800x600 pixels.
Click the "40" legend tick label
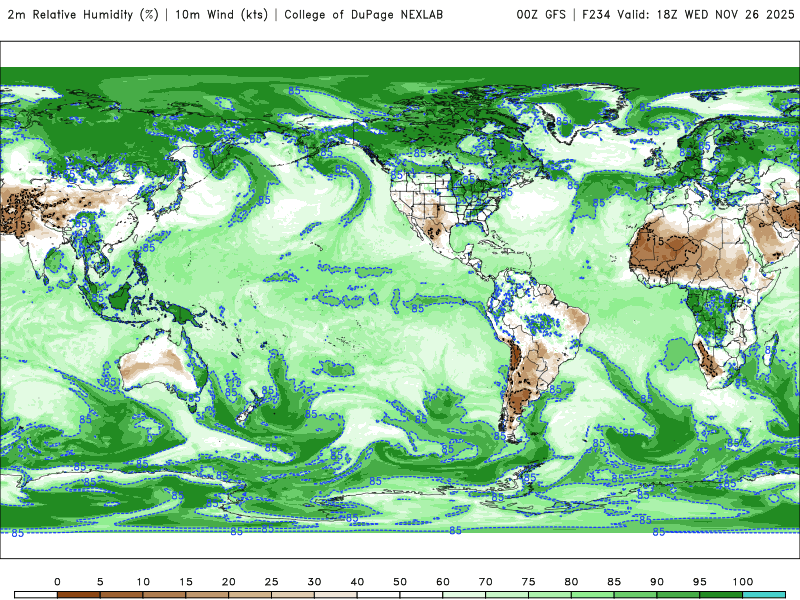[x=357, y=582]
